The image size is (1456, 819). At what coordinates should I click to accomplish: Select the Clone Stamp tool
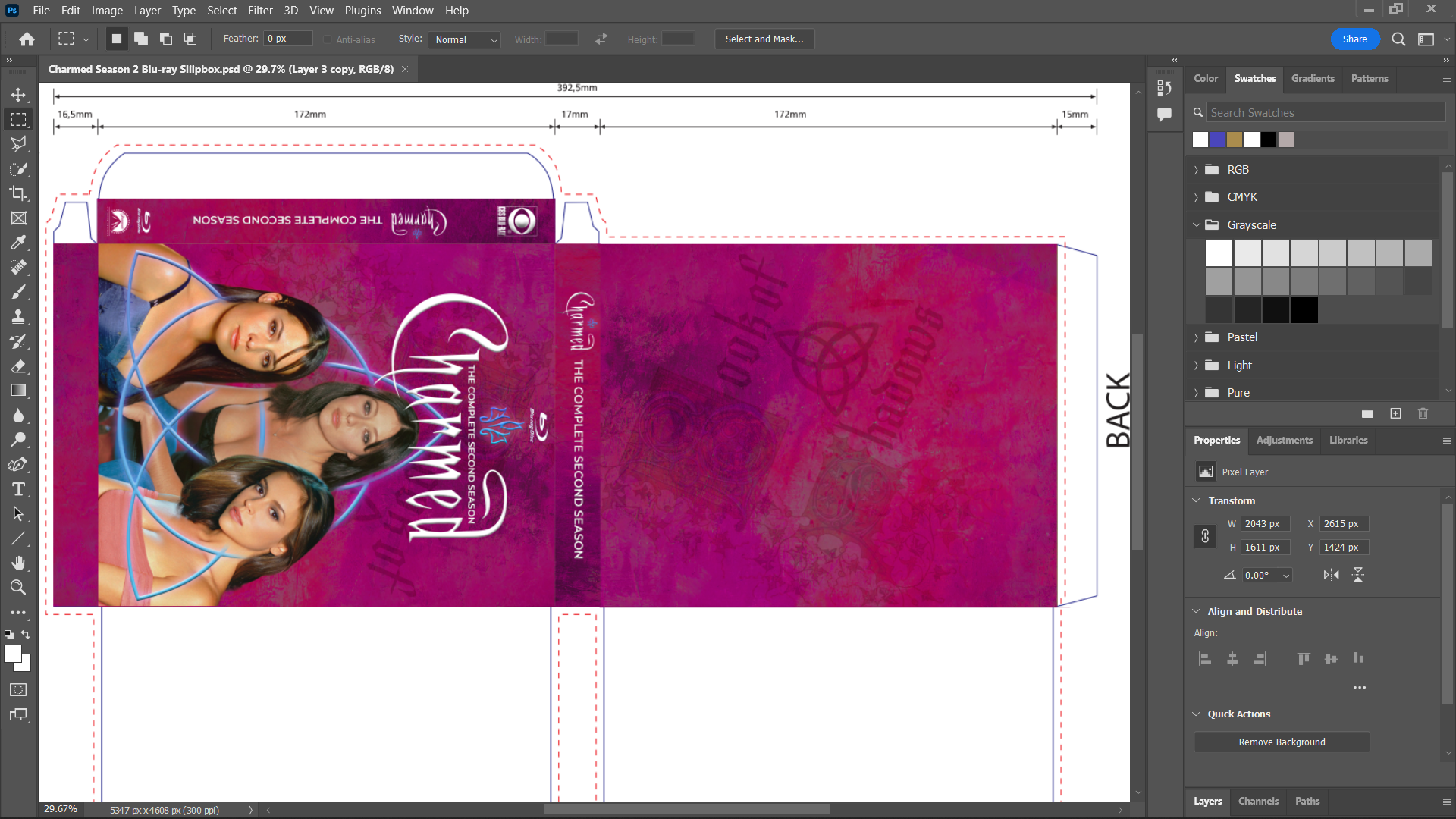click(18, 316)
